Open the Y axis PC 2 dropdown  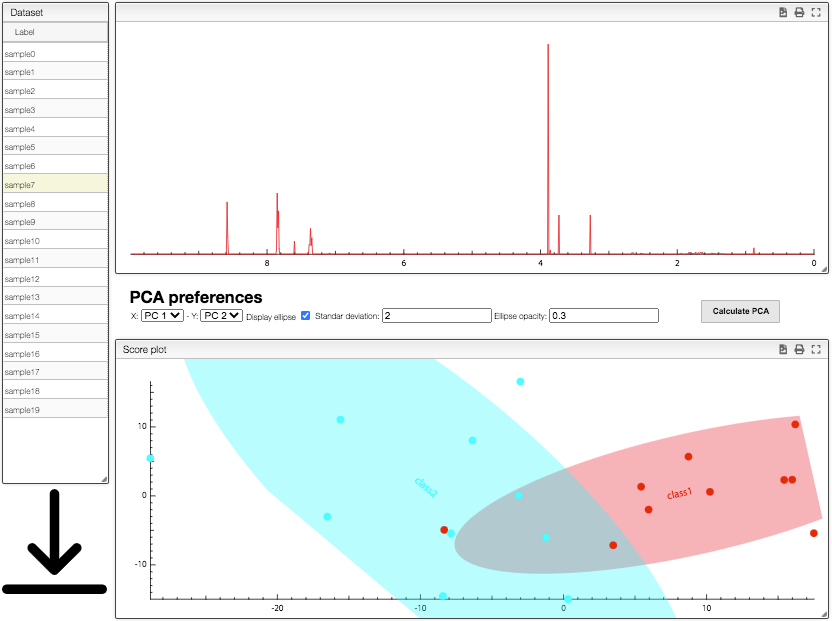(x=222, y=315)
